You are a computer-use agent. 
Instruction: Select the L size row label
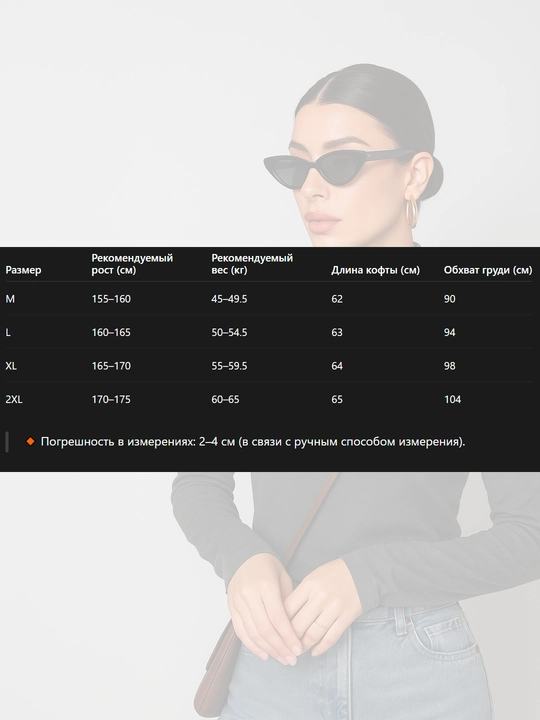8,332
